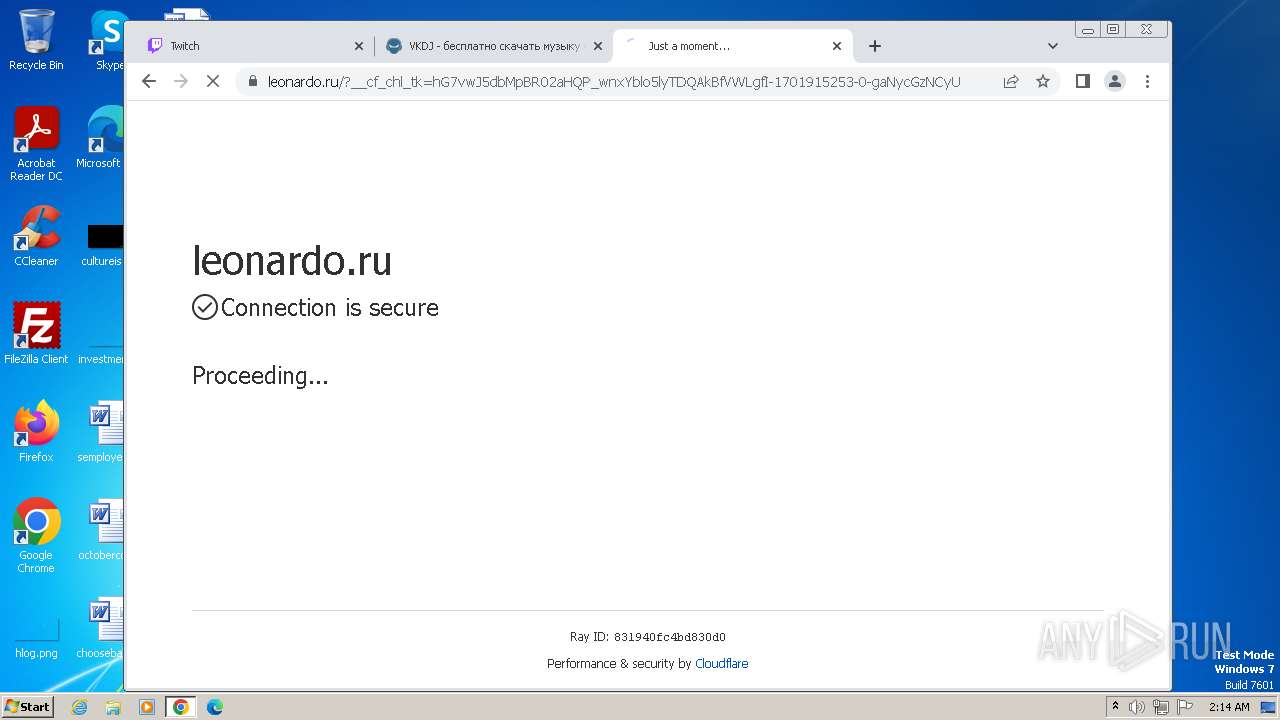
Task: Open the Cloudflare link
Action: (722, 664)
